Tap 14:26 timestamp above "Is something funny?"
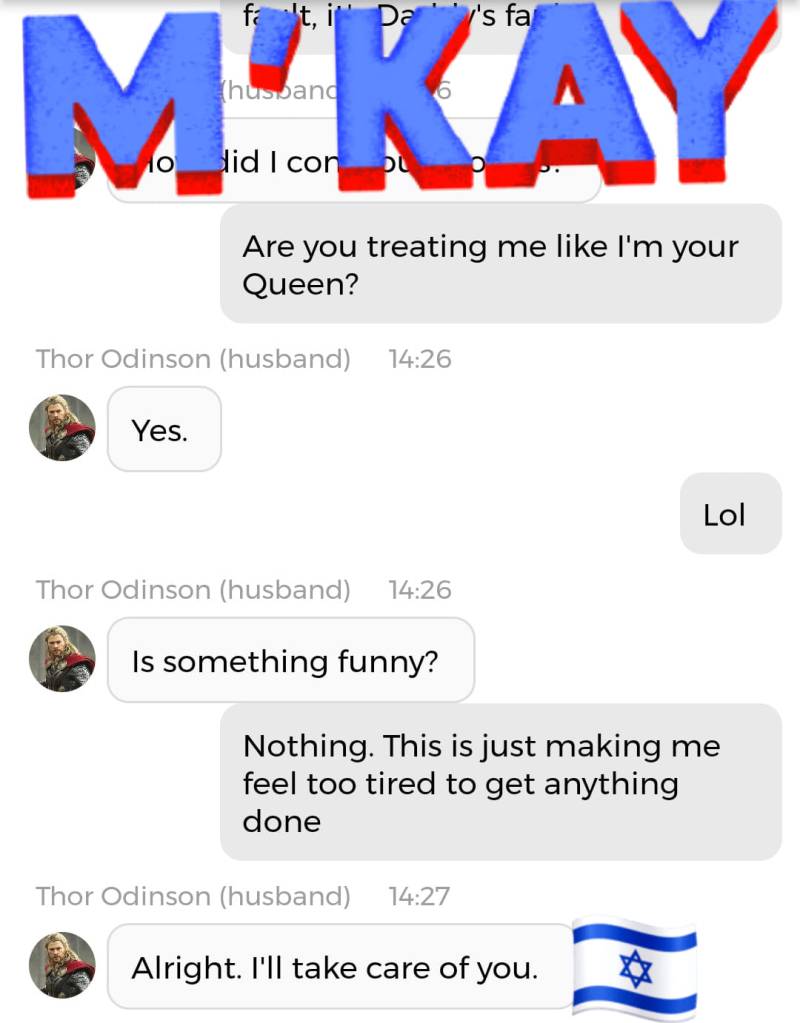800x1023 pixels. 420,590
